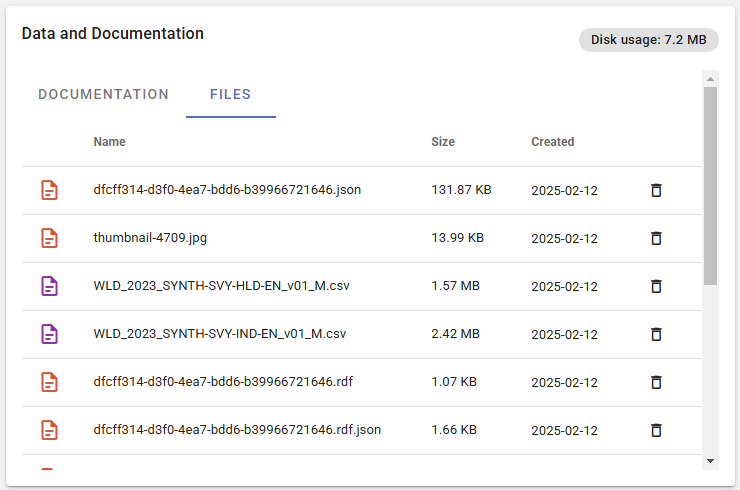This screenshot has height=490, width=740.
Task: Click scrollbar down arrow in file list
Action: click(710, 460)
